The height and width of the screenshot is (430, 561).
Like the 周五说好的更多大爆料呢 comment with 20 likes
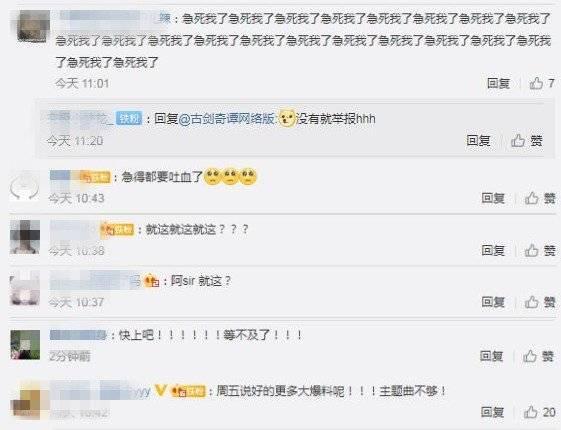coord(540,412)
